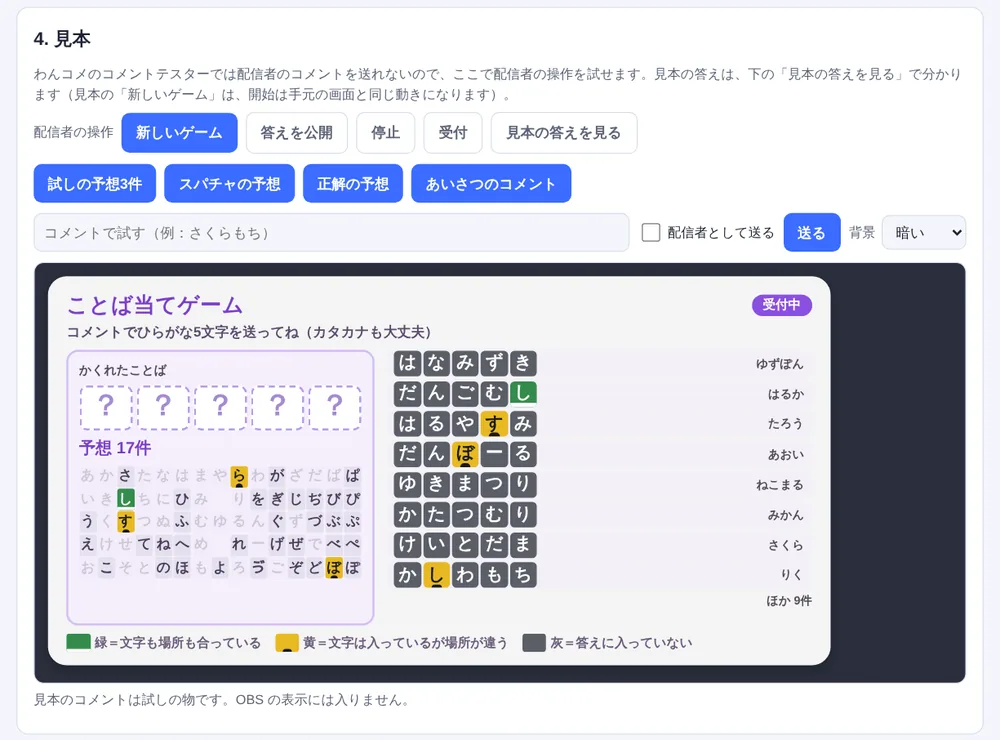Click the あいさつのコメント button

[x=491, y=184]
